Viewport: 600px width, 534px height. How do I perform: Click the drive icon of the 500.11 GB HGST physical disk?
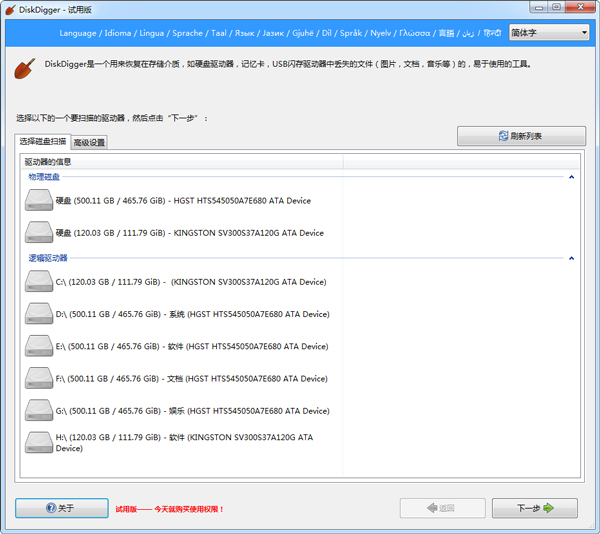39,200
